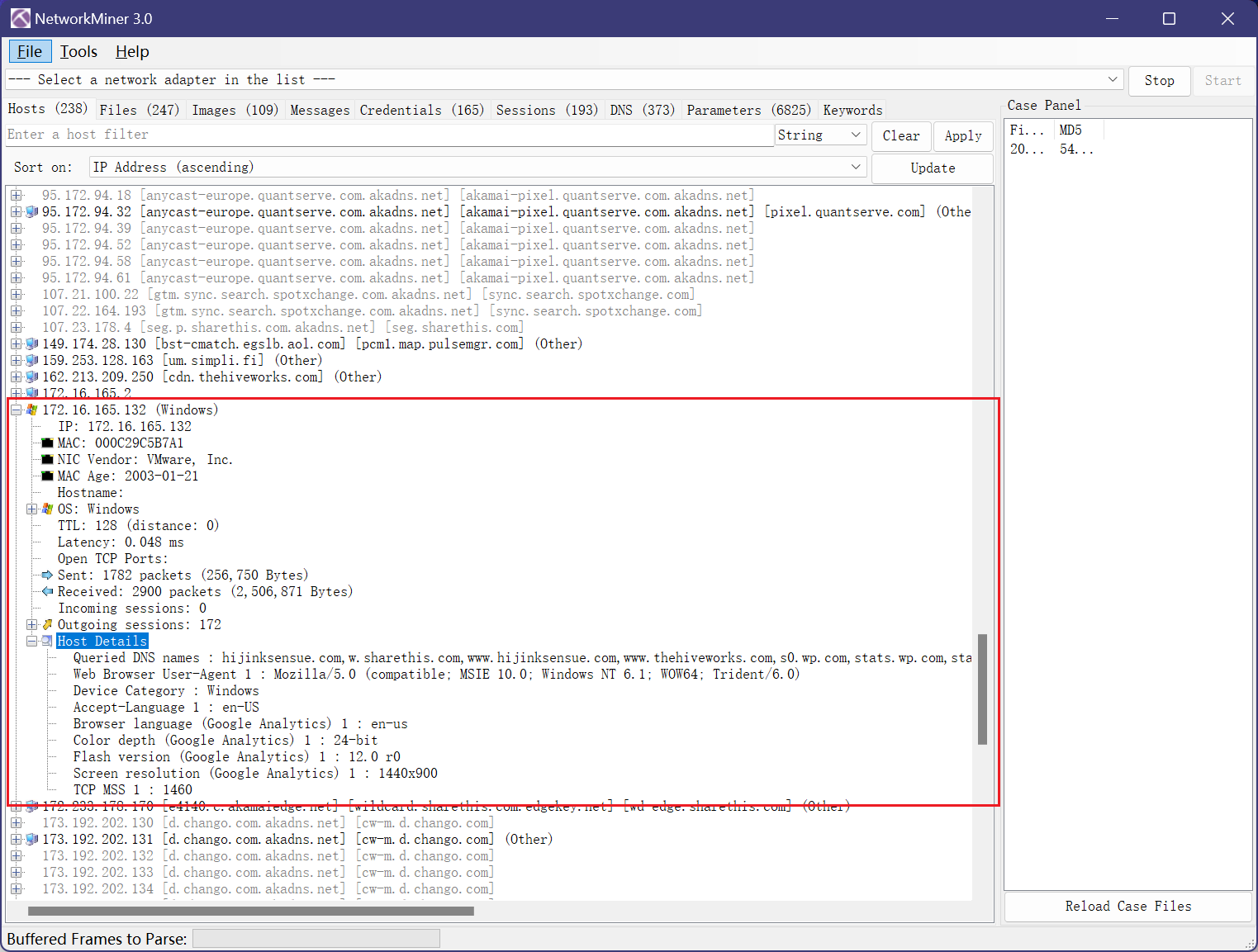This screenshot has width=1258, height=952.
Task: Click the computer icon beside 95.172.94.32
Action: [x=32, y=211]
